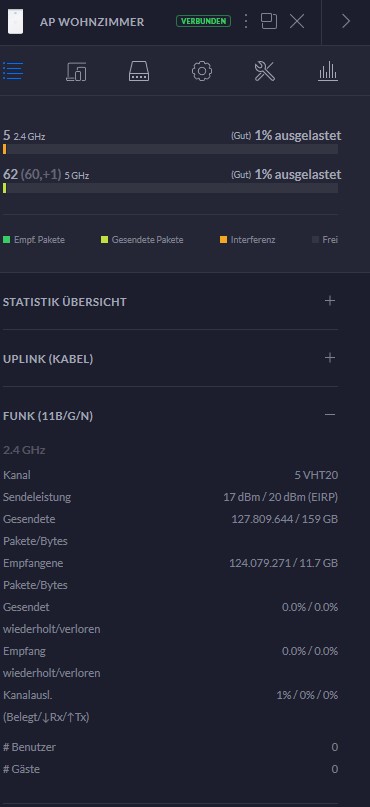This screenshot has width=370, height=807.
Task: Expand the Statistik Übersicht section
Action: coord(330,301)
